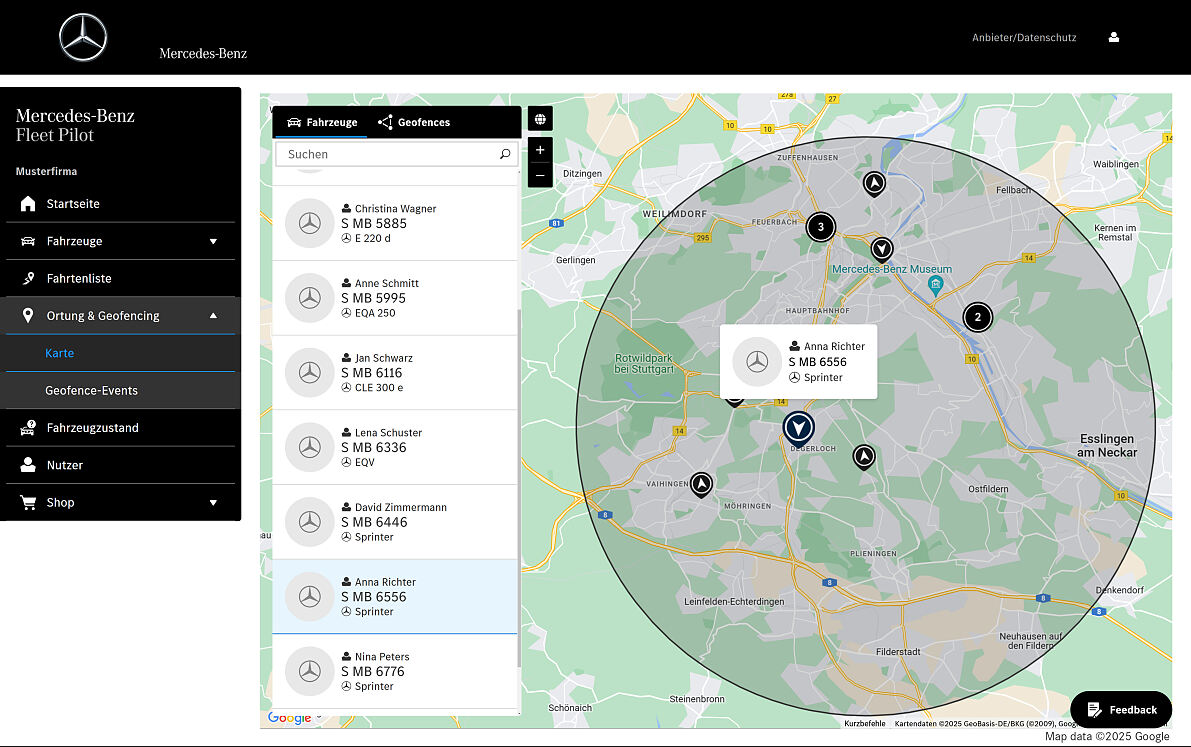
Task: Zoom out using the minus button
Action: tap(540, 176)
